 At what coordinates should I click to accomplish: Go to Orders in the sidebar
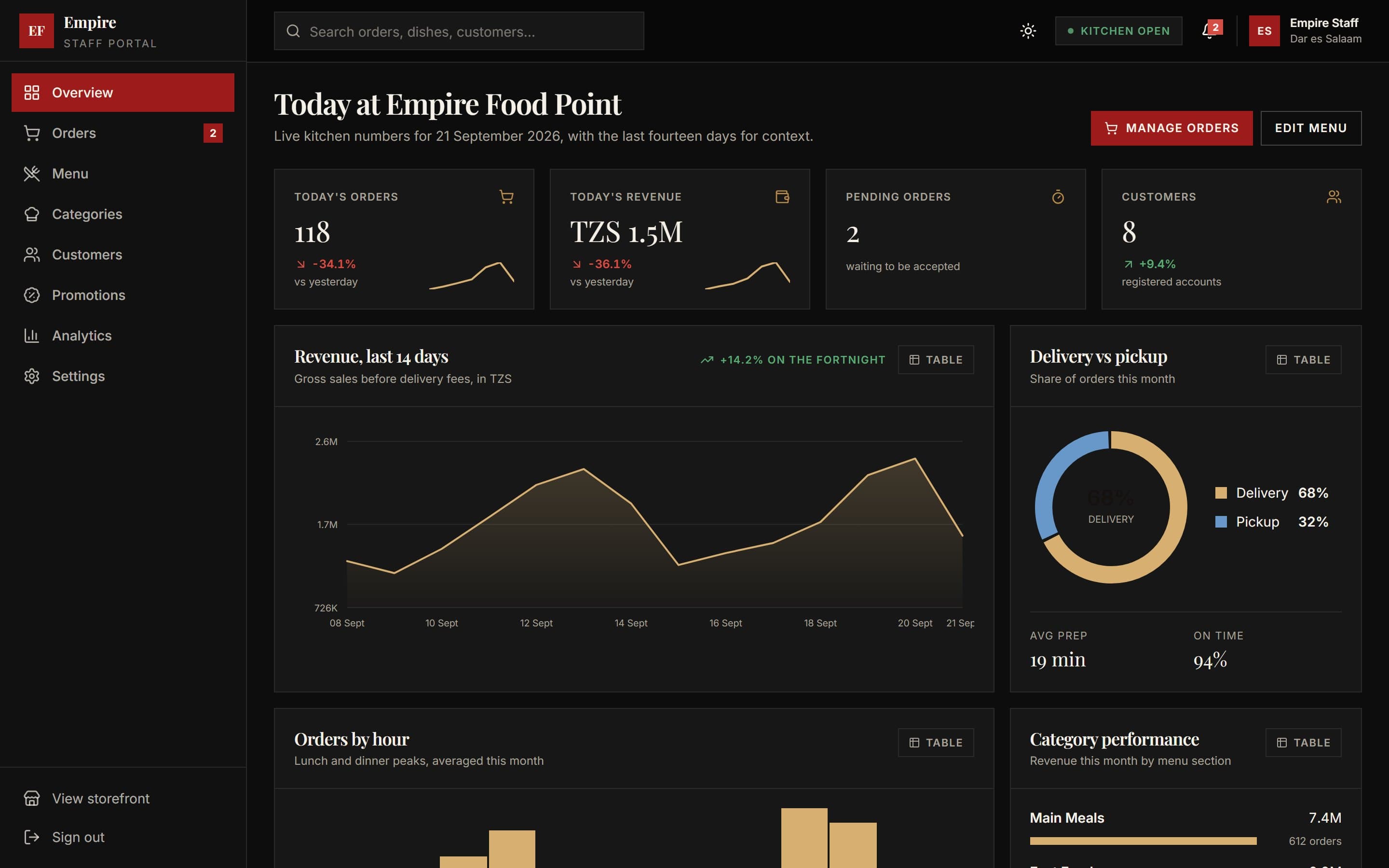(x=123, y=133)
